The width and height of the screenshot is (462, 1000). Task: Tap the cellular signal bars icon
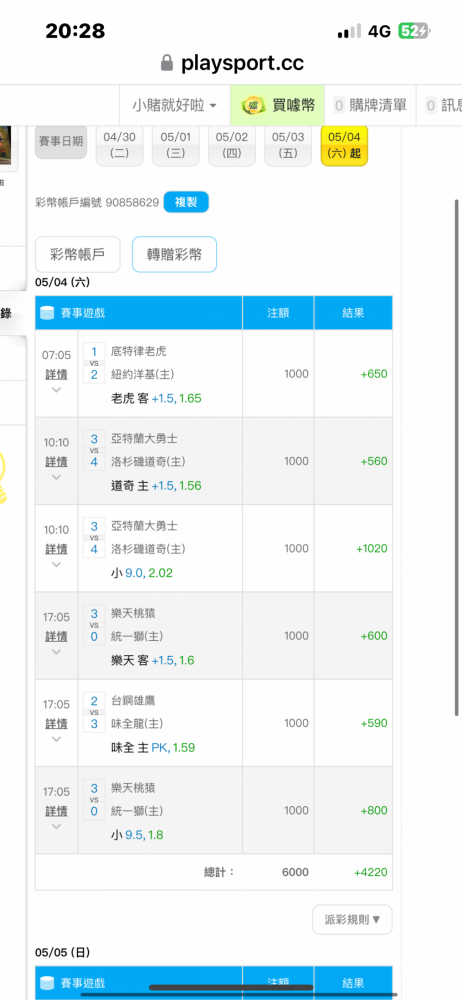click(x=349, y=31)
